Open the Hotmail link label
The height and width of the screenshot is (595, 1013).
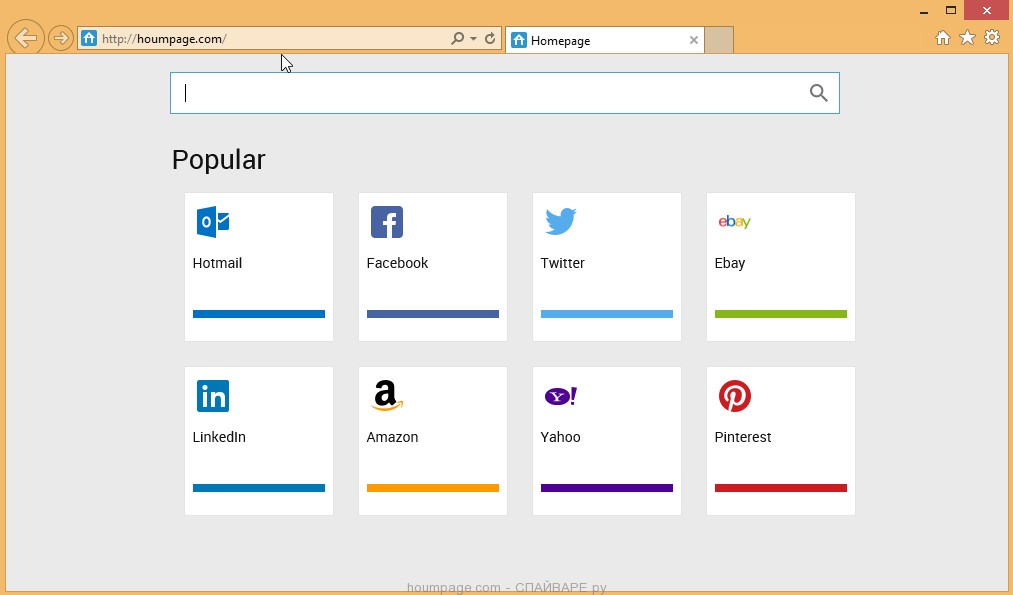(x=217, y=263)
